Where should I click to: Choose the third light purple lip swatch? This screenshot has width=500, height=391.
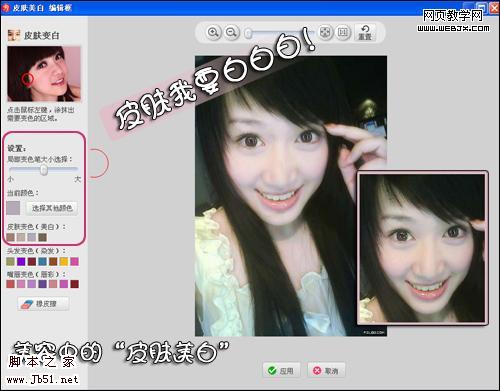pyautogui.click(x=32, y=284)
